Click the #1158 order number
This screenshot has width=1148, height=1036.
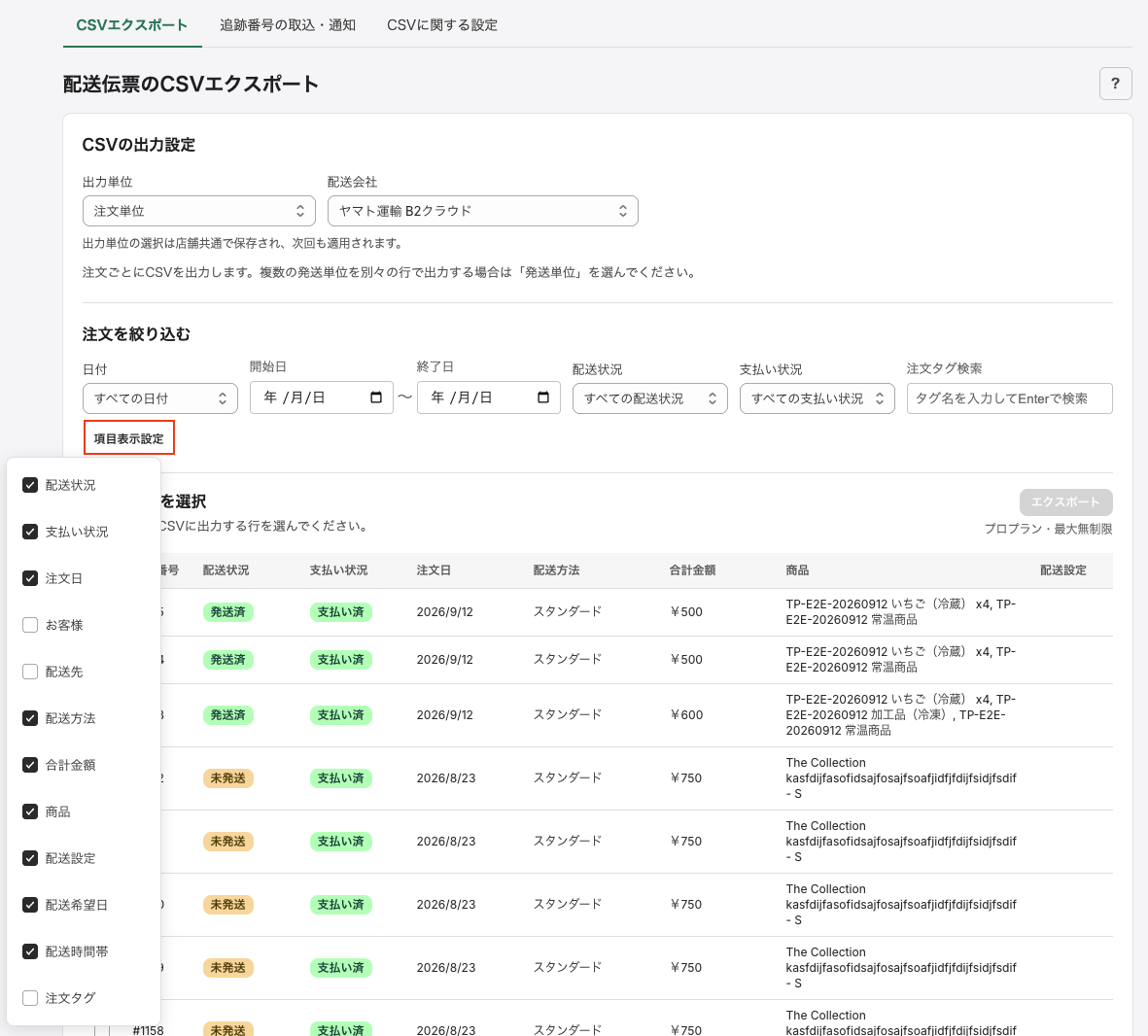click(148, 1030)
